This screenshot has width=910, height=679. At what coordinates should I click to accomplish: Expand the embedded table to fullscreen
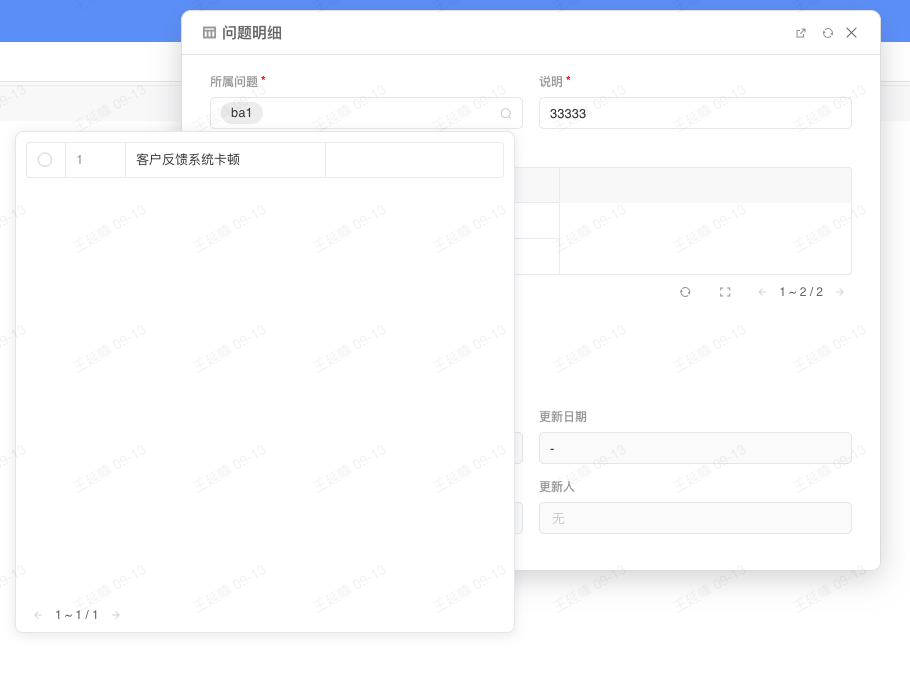724,291
